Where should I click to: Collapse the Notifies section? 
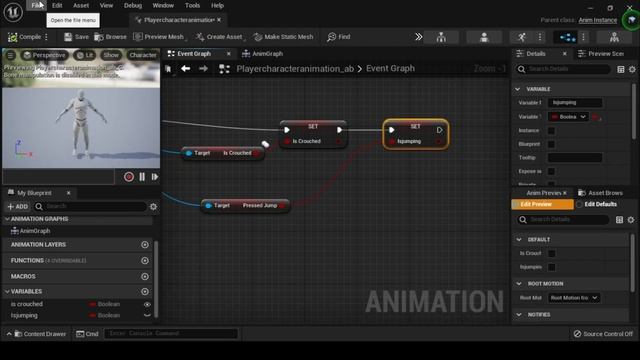pyautogui.click(x=519, y=315)
